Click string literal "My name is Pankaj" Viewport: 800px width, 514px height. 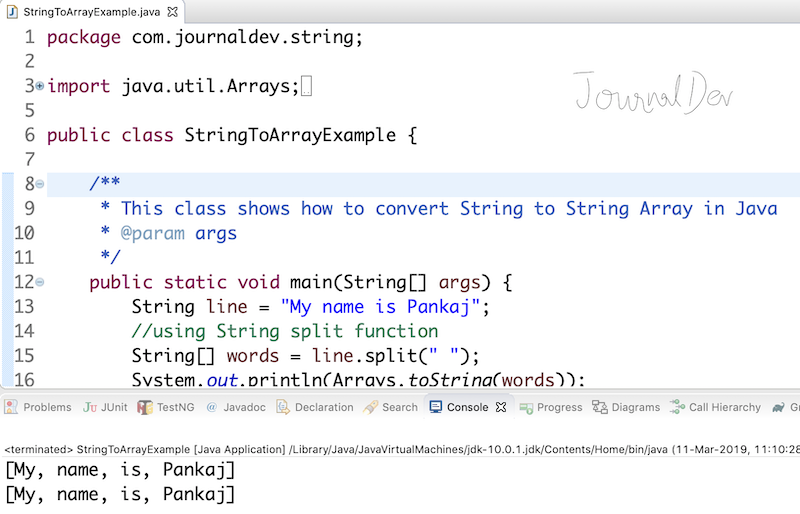pyautogui.click(x=381, y=307)
